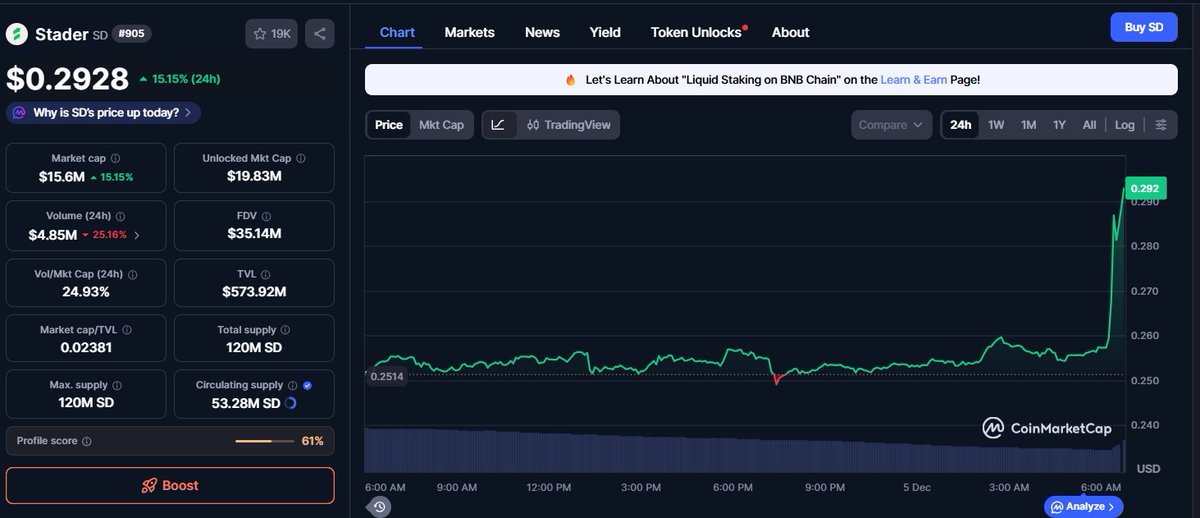This screenshot has width=1200, height=518.
Task: Click the verified badge beside Circulating supply
Action: 307,385
